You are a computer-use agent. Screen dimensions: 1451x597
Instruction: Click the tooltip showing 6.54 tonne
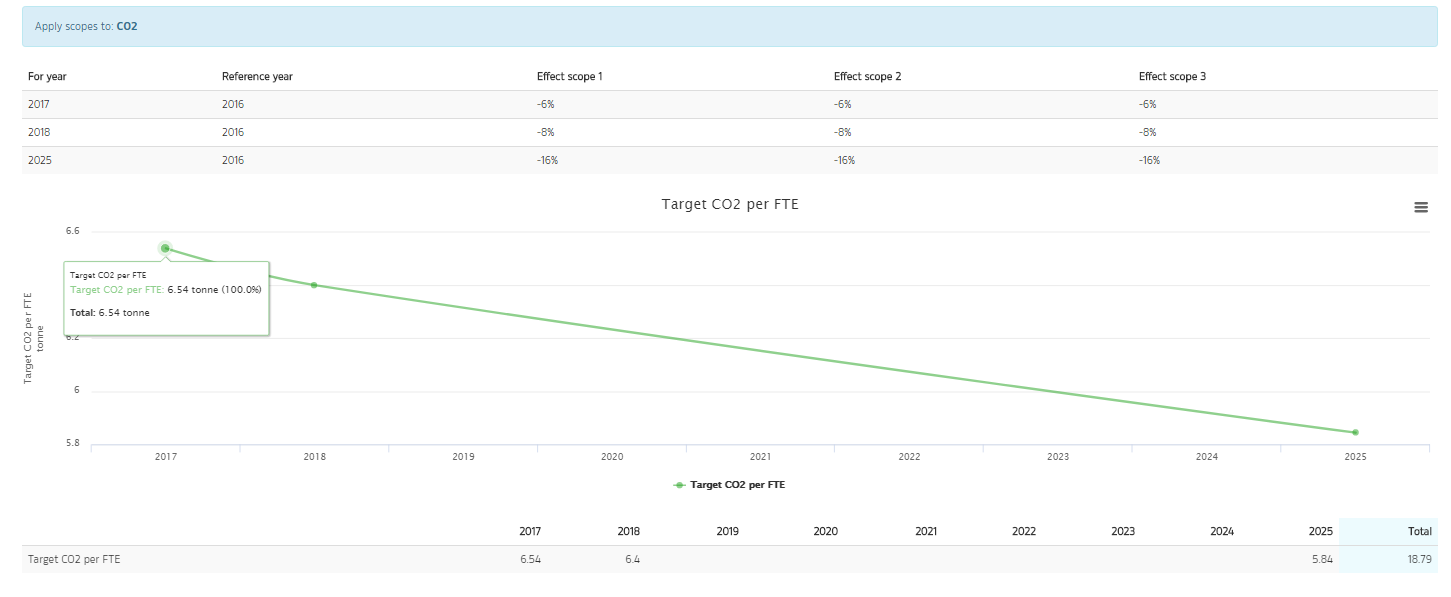click(x=166, y=297)
